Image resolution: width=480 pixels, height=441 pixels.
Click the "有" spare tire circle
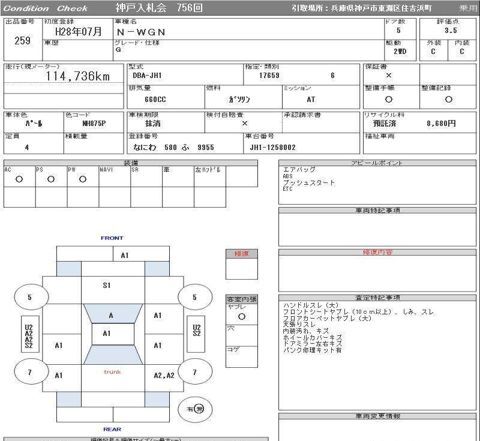pyautogui.click(x=195, y=409)
